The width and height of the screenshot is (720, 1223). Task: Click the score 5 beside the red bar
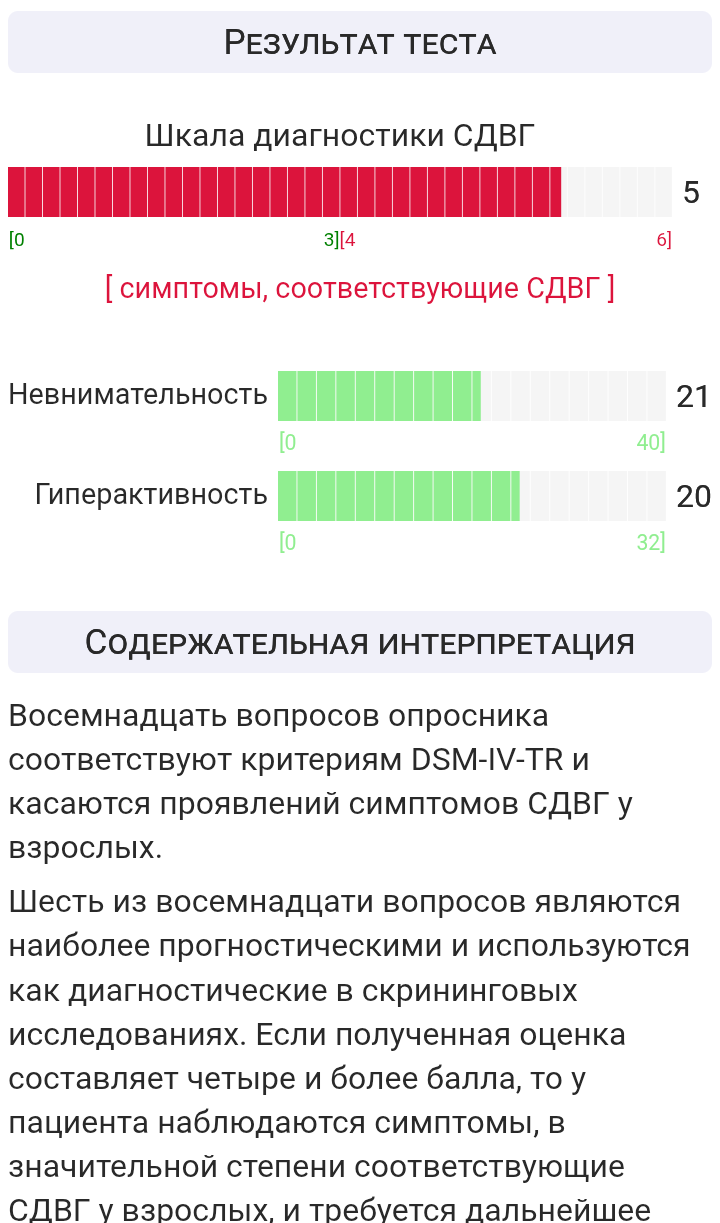(691, 192)
